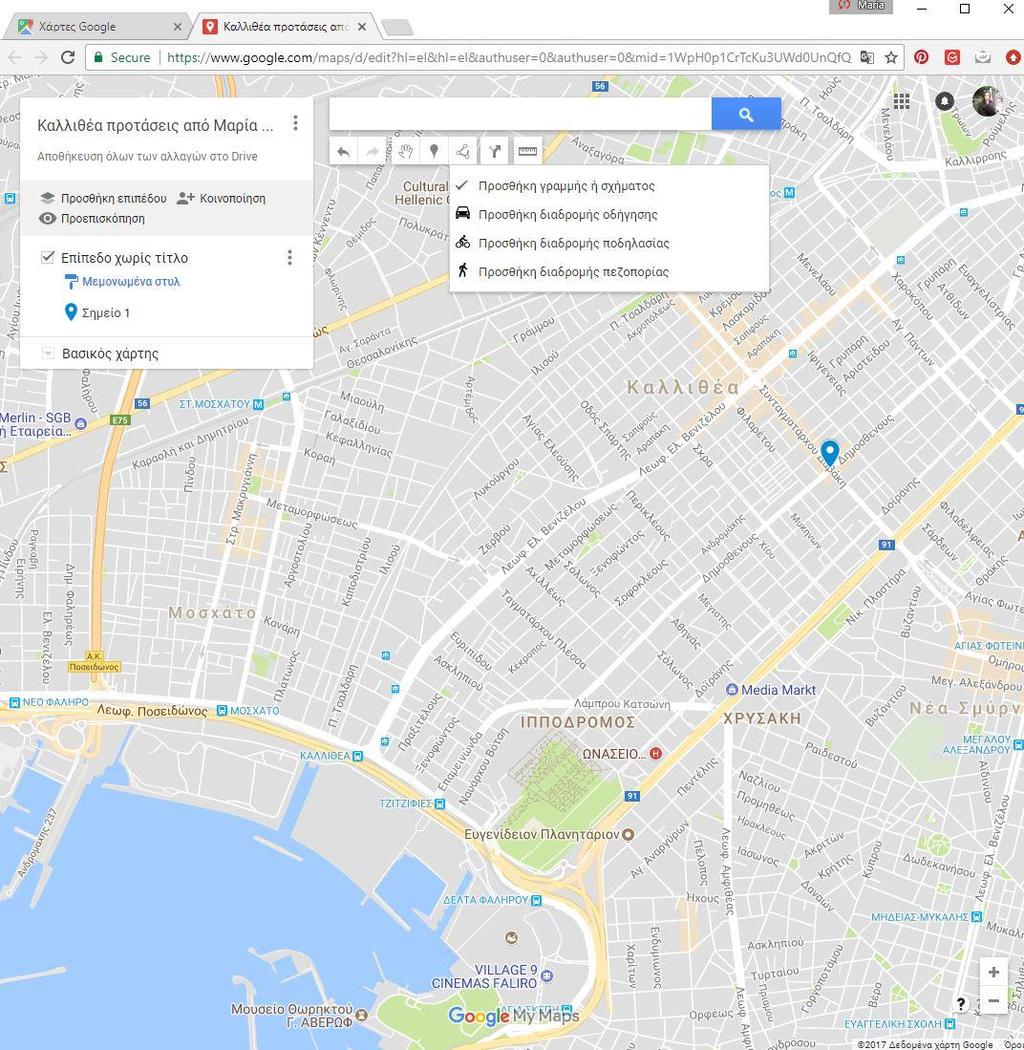Open Google apps grid icon
The width and height of the screenshot is (1024, 1050).
coord(902,101)
